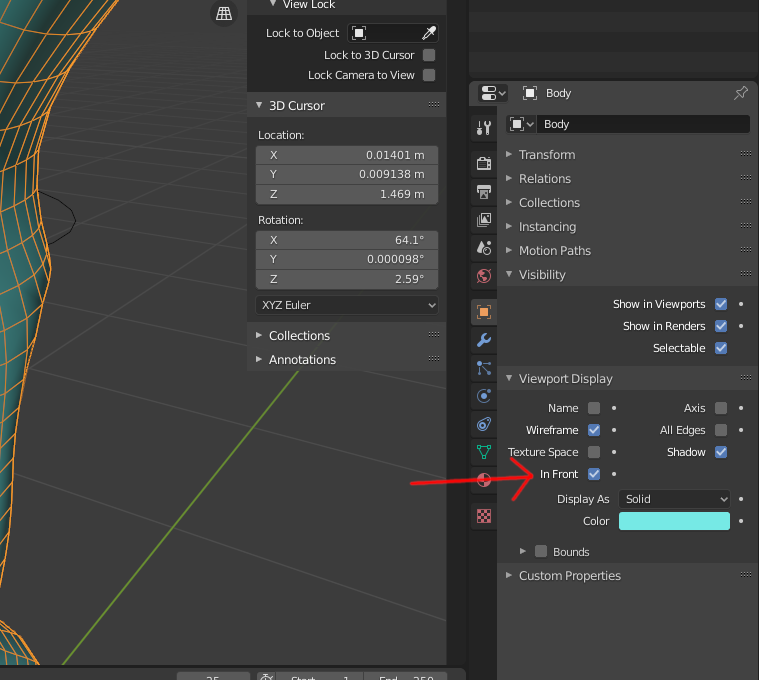Image resolution: width=759 pixels, height=680 pixels.
Task: Open the Object properties tab
Action: point(484,312)
